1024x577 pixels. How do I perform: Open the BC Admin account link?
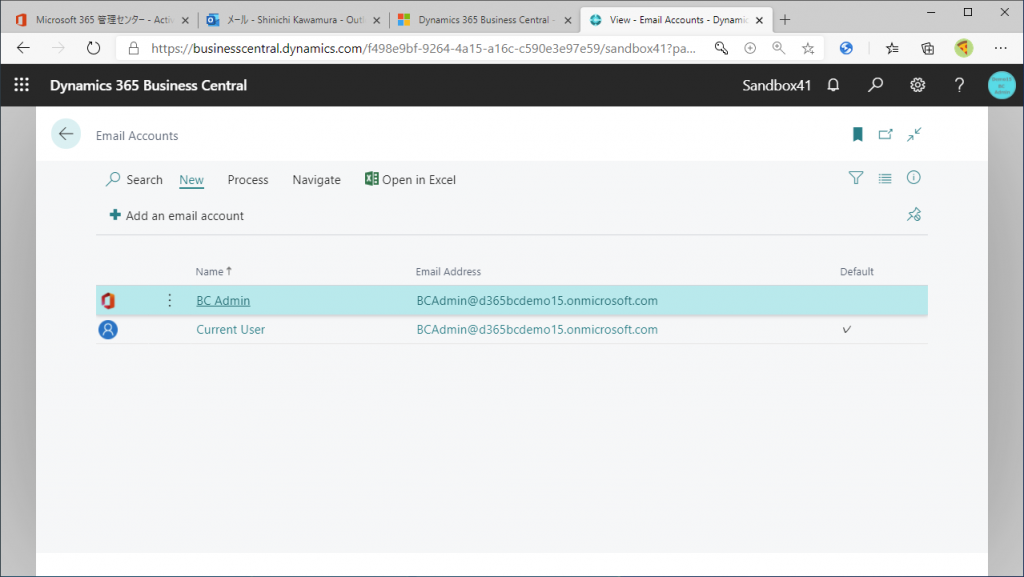pyautogui.click(x=223, y=300)
